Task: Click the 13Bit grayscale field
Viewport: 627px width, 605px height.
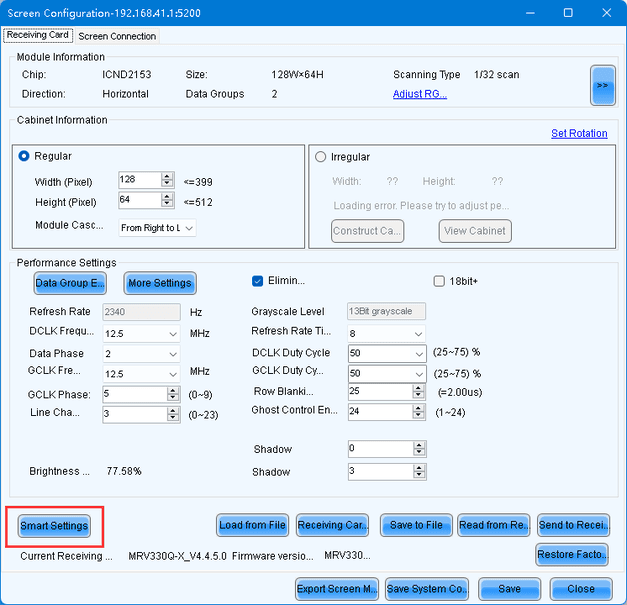Action: pyautogui.click(x=386, y=311)
